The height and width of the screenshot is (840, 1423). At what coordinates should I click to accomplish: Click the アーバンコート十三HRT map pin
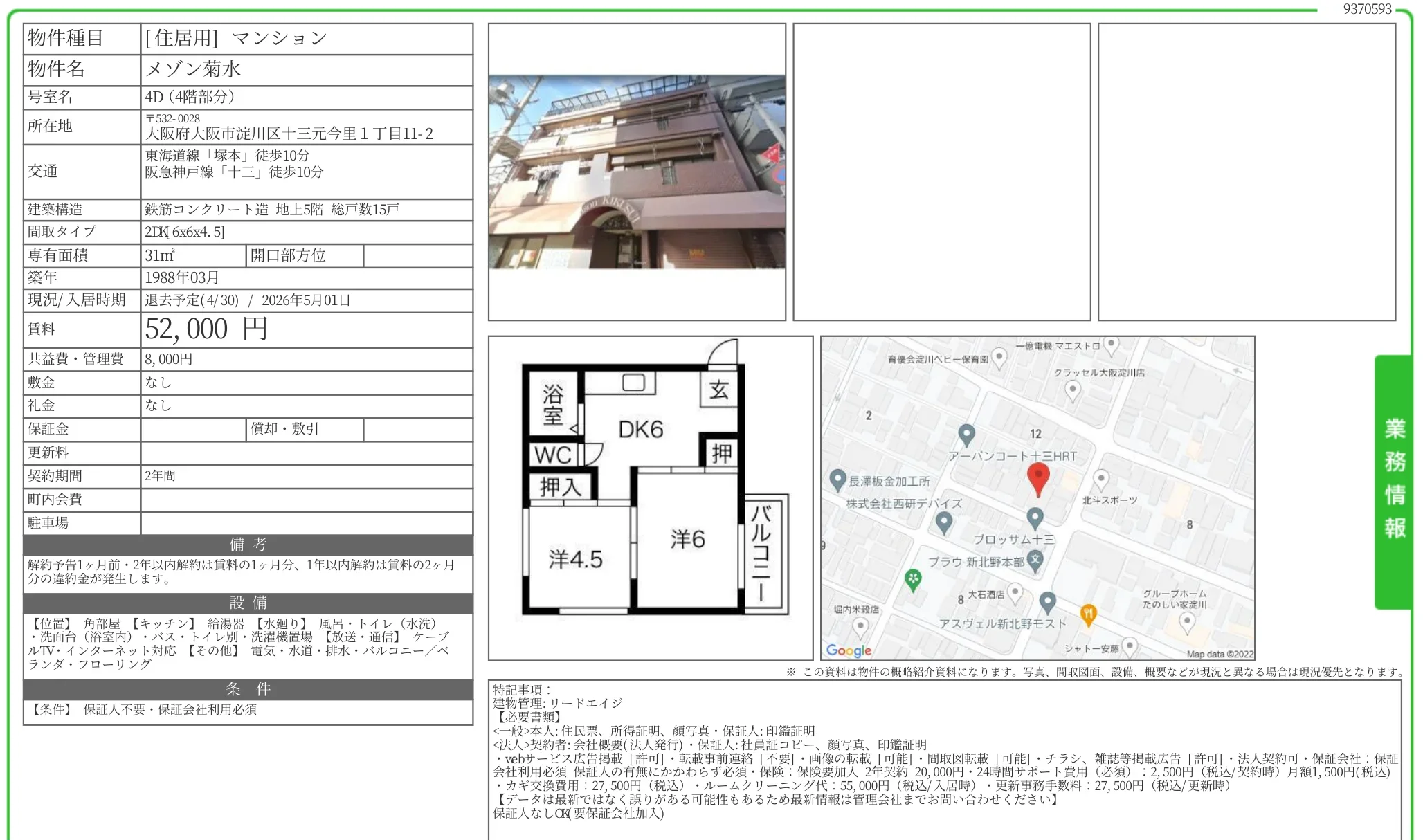pos(966,435)
